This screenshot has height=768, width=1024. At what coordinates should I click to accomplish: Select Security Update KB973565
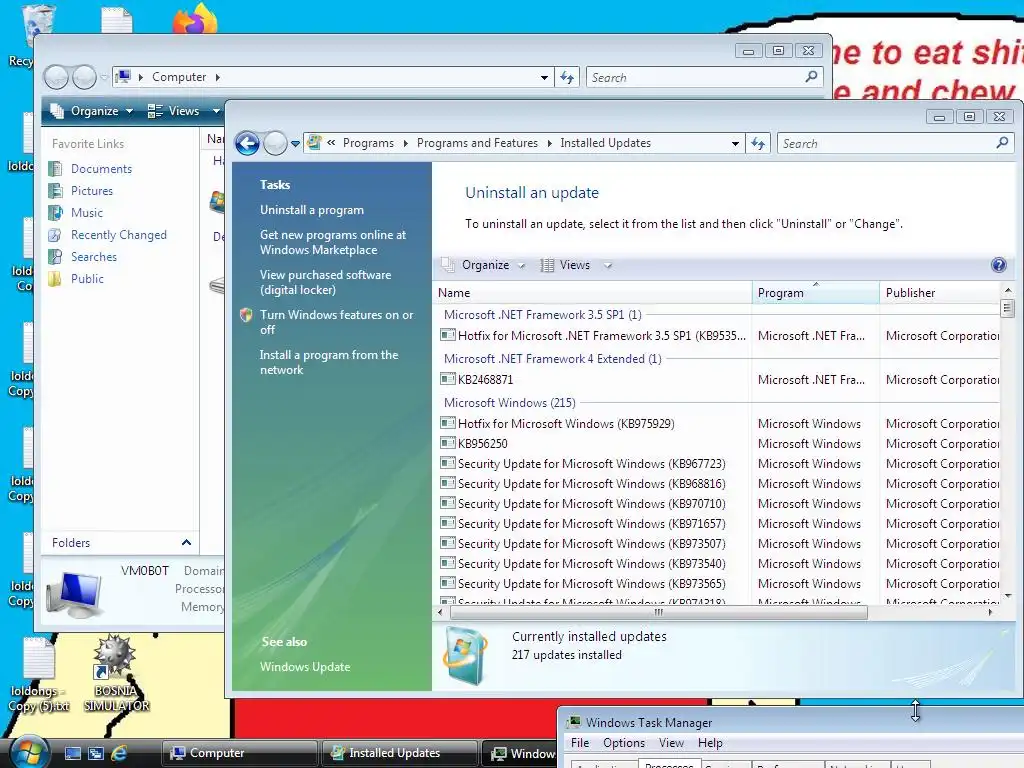(719, 584)
